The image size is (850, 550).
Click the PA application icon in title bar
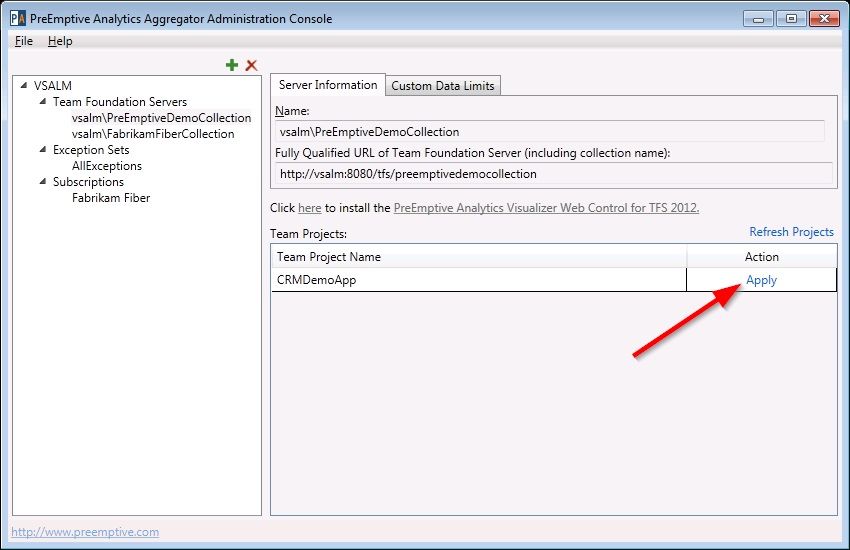point(18,18)
